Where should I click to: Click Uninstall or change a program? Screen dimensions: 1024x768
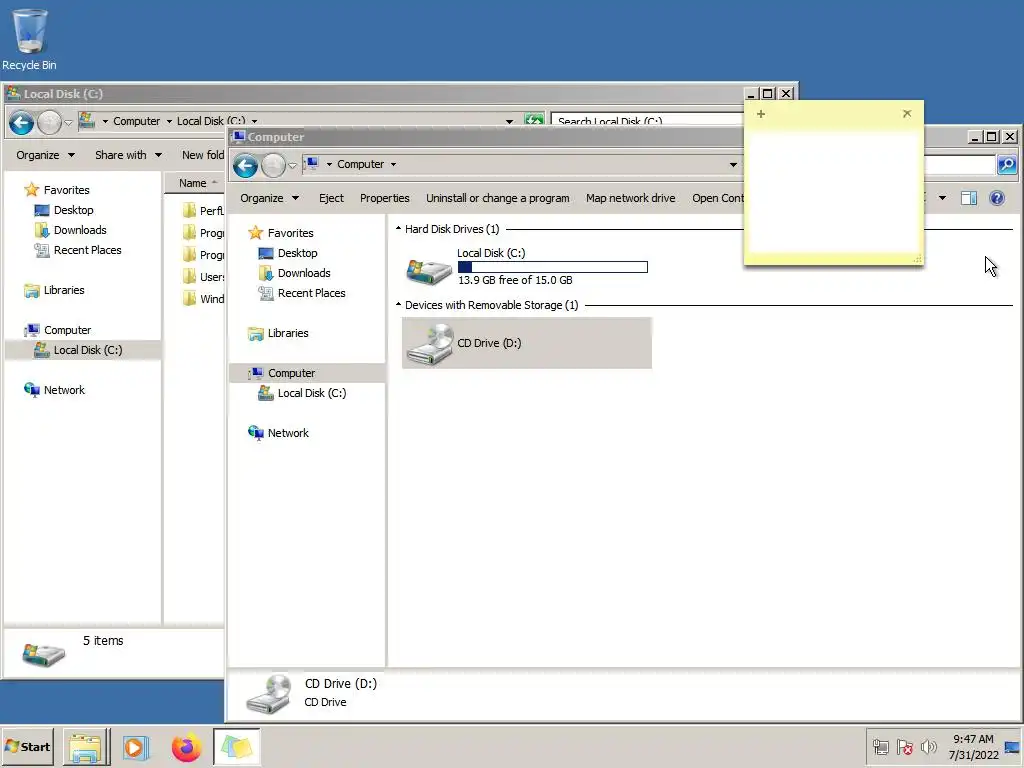tap(498, 198)
